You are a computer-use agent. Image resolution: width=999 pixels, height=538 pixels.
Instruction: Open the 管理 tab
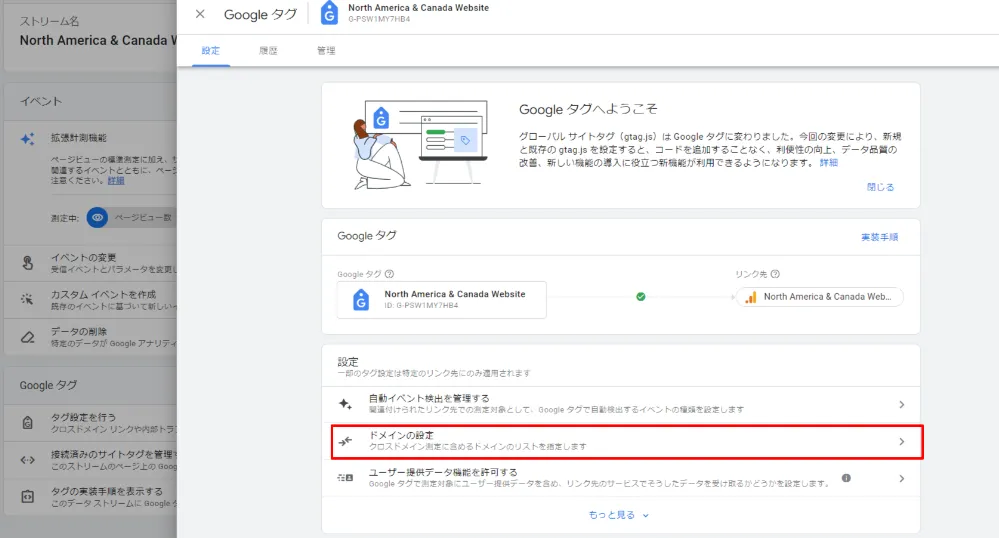coord(326,50)
